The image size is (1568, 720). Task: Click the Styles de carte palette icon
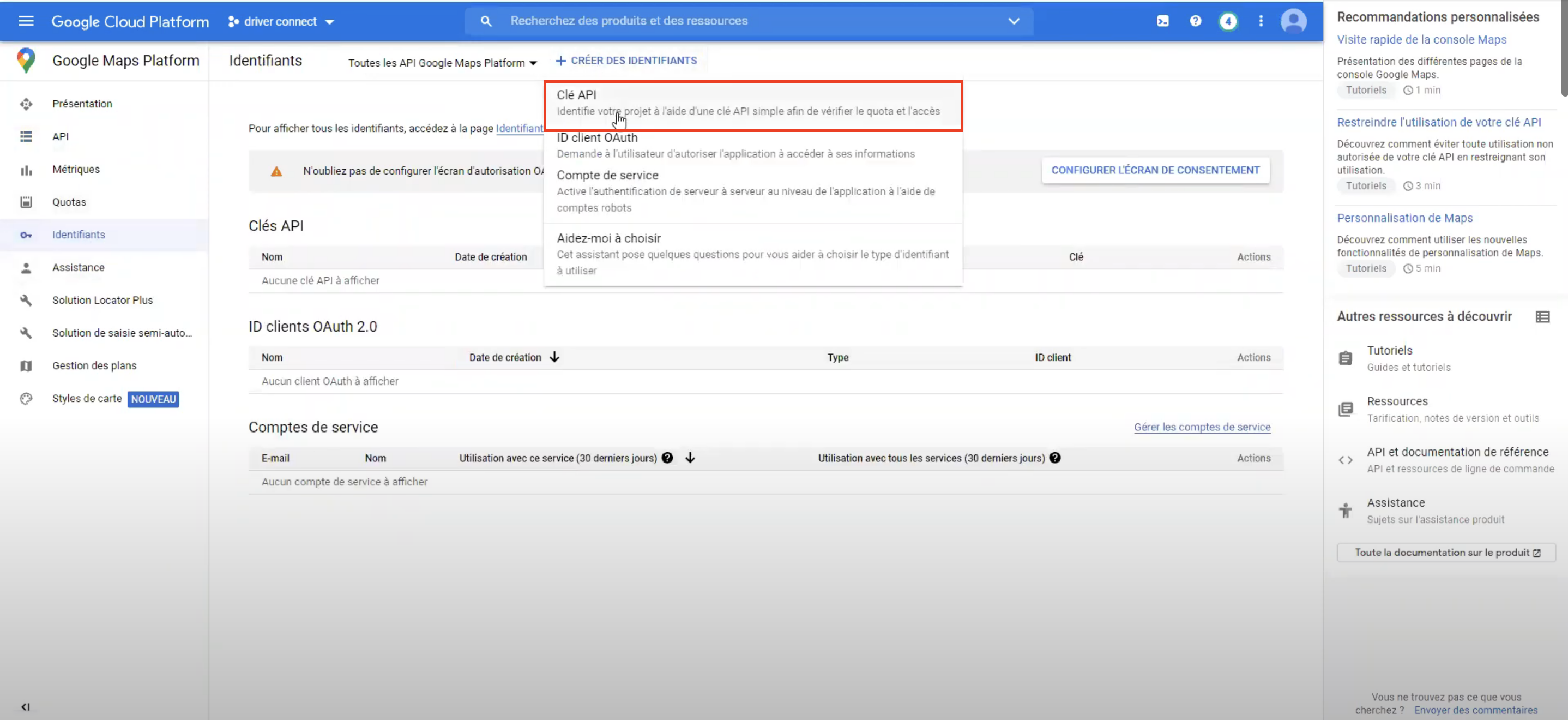26,399
